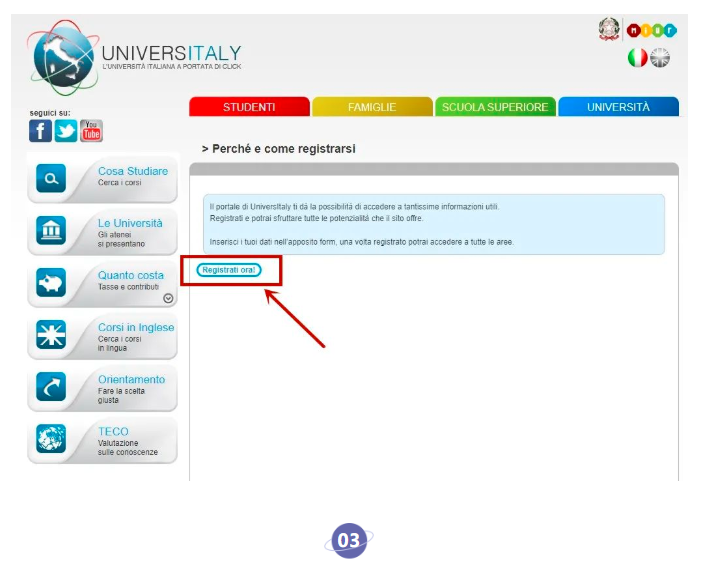Click the Italian Republic emblem
This screenshot has width=719, height=566.
click(x=609, y=29)
